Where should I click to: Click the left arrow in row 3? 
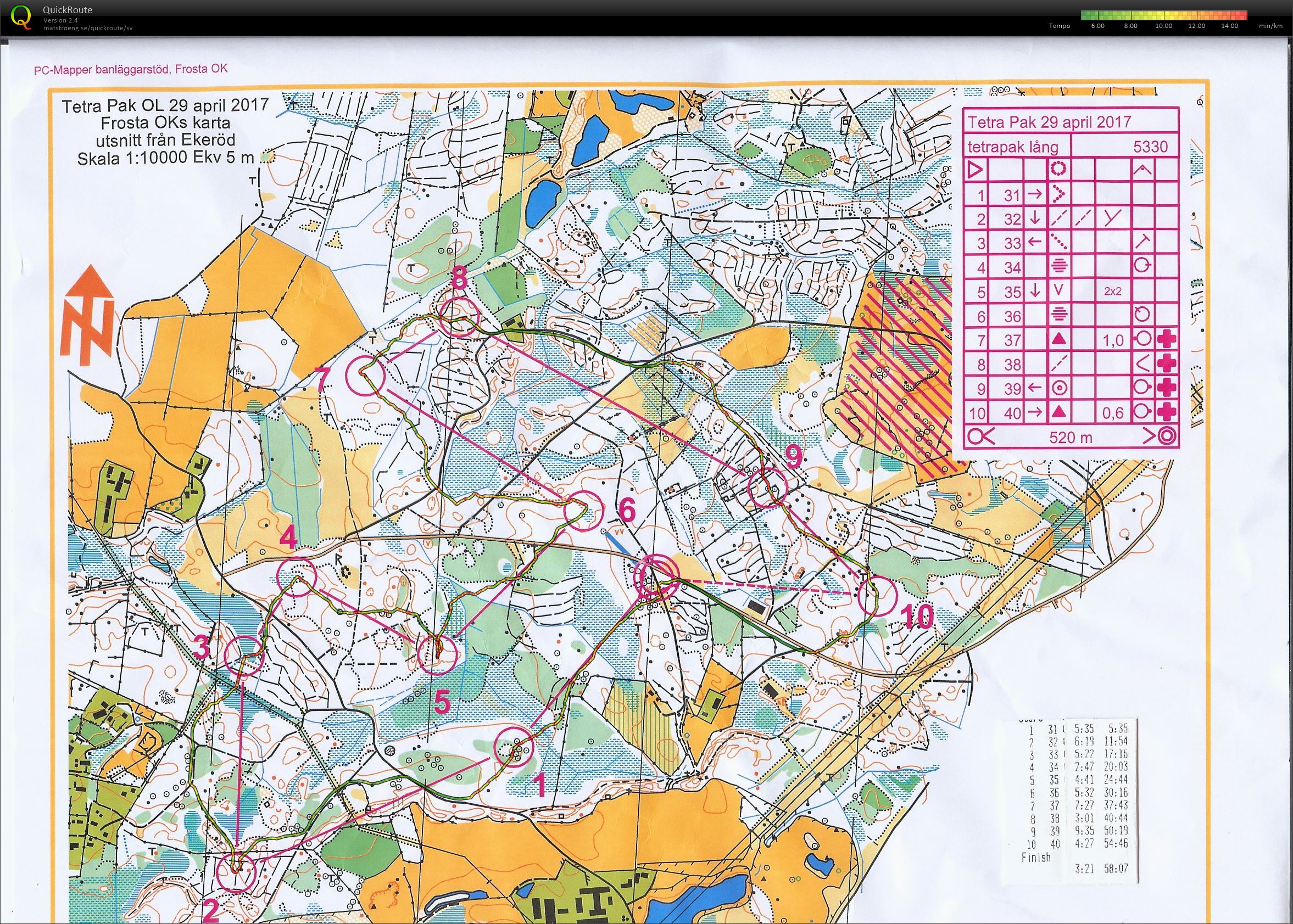1035,242
